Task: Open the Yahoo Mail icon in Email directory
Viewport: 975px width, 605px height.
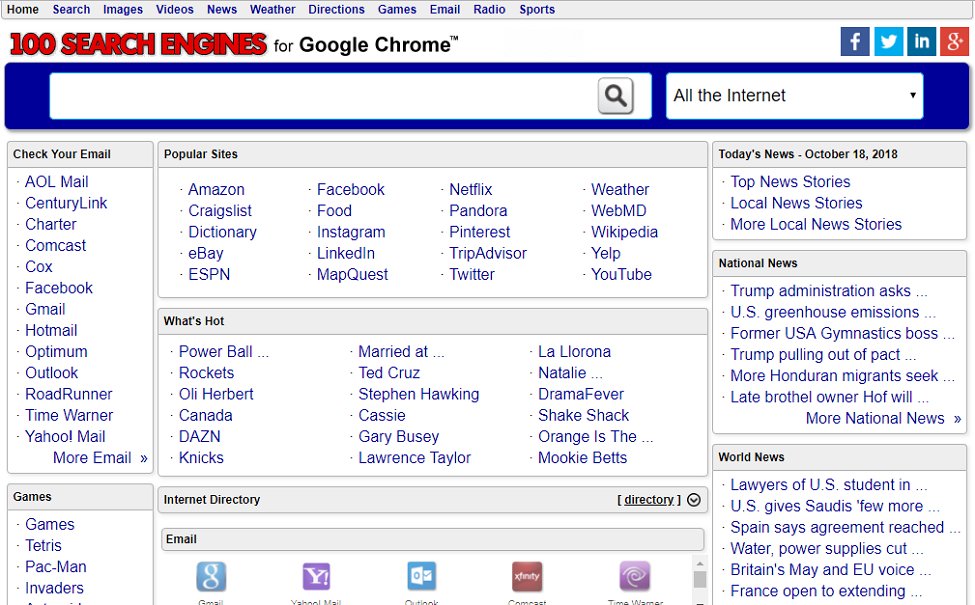Action: tap(317, 576)
